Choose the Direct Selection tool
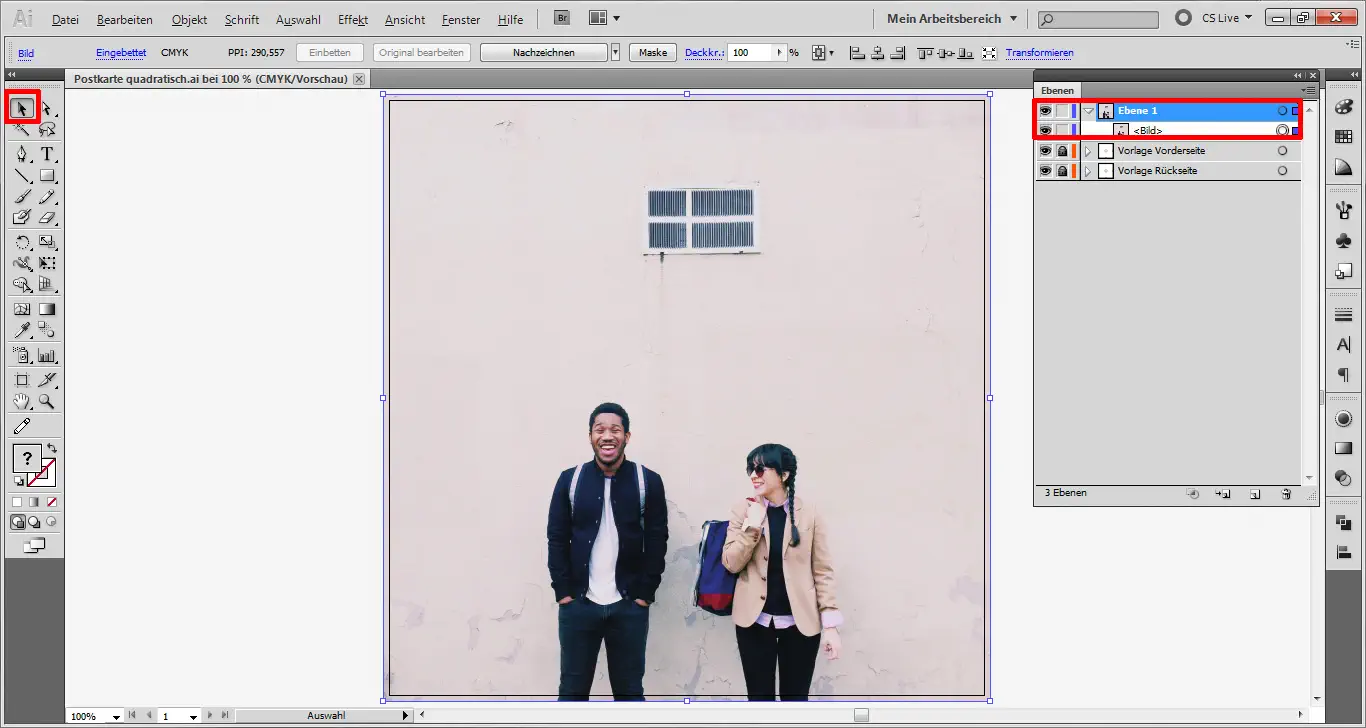The image size is (1366, 728). [x=47, y=108]
